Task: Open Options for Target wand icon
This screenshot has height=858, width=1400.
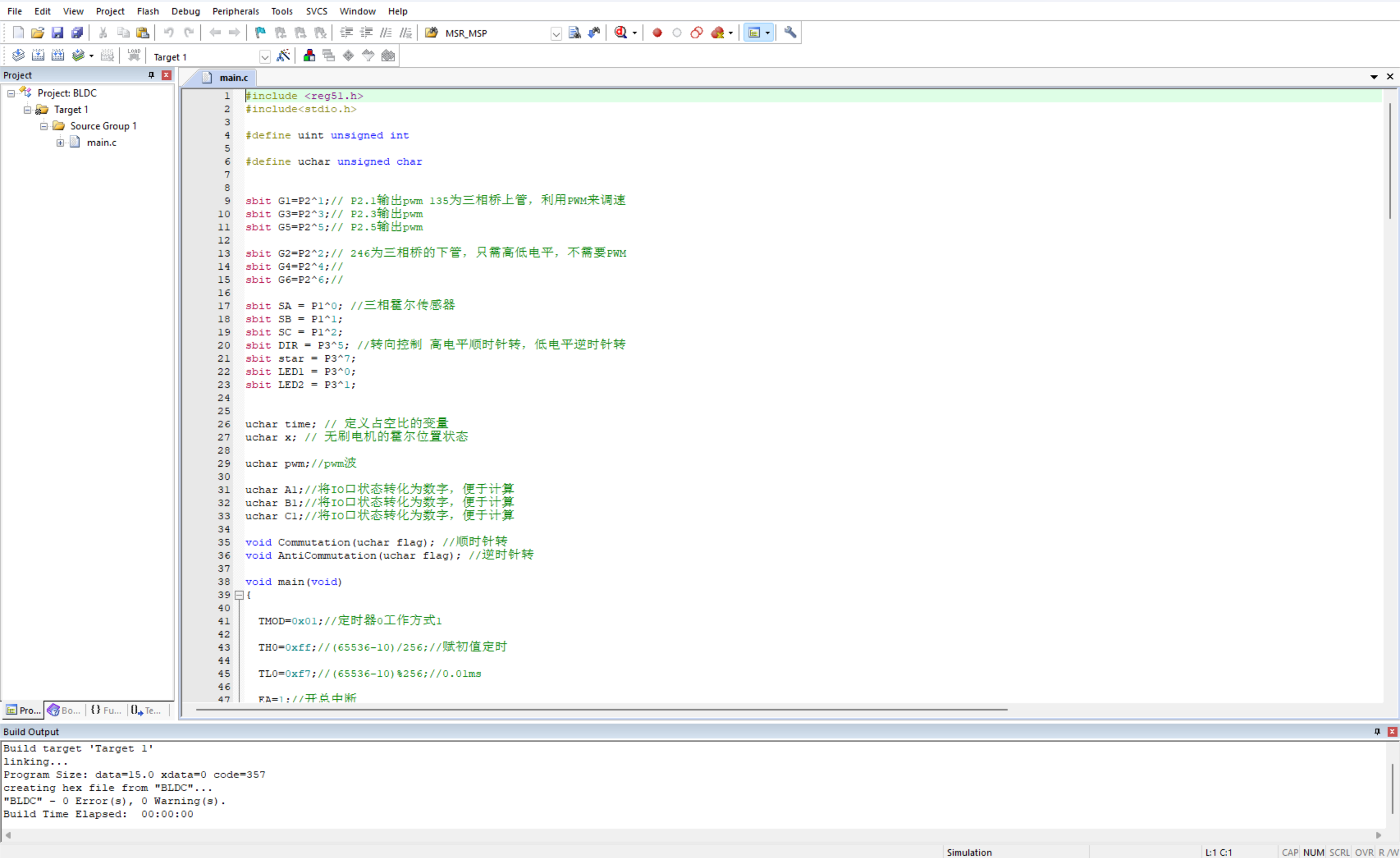Action: click(x=283, y=56)
